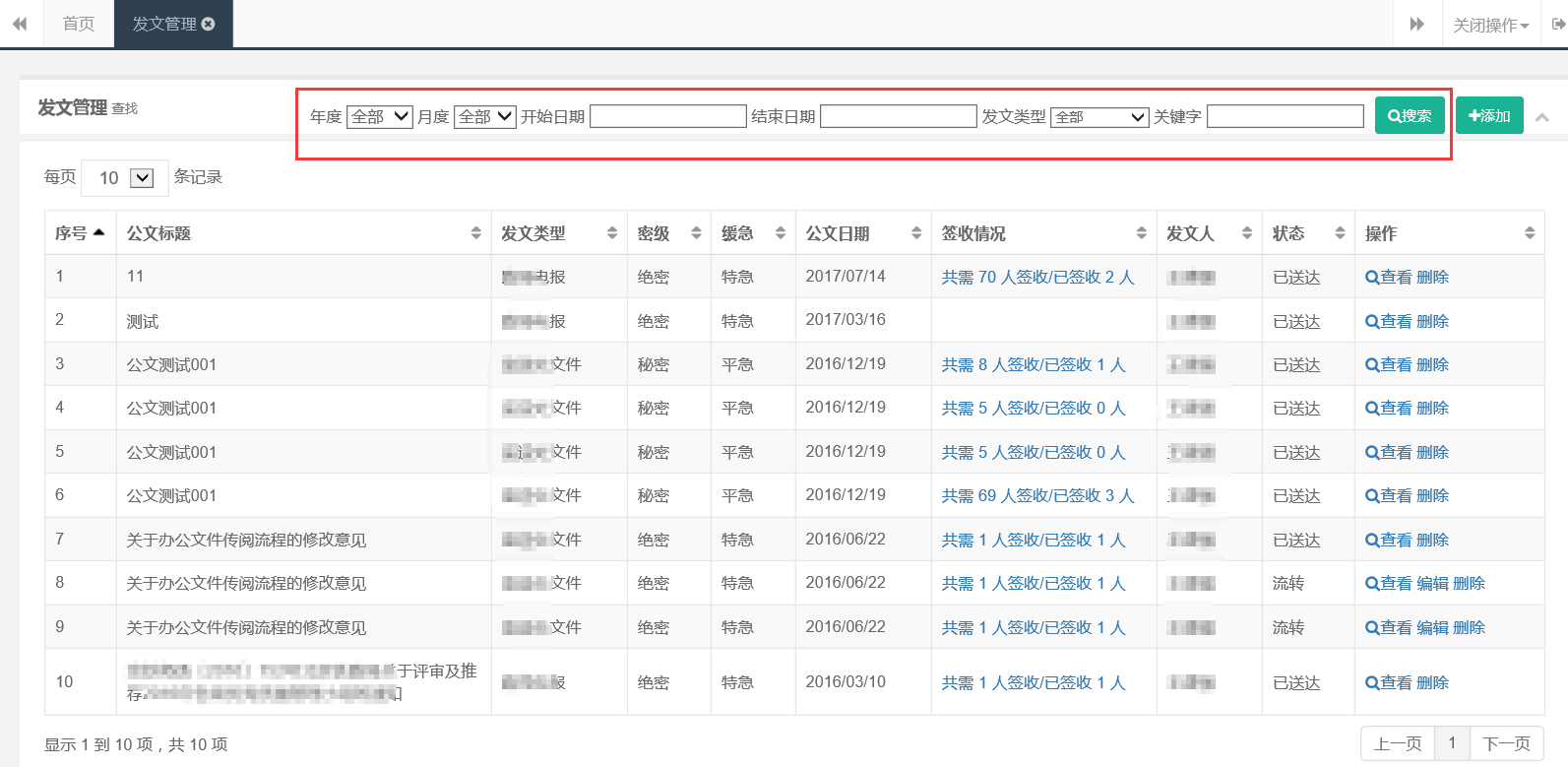Click 删除 for row 10
1568x767 pixels.
pos(1433,682)
